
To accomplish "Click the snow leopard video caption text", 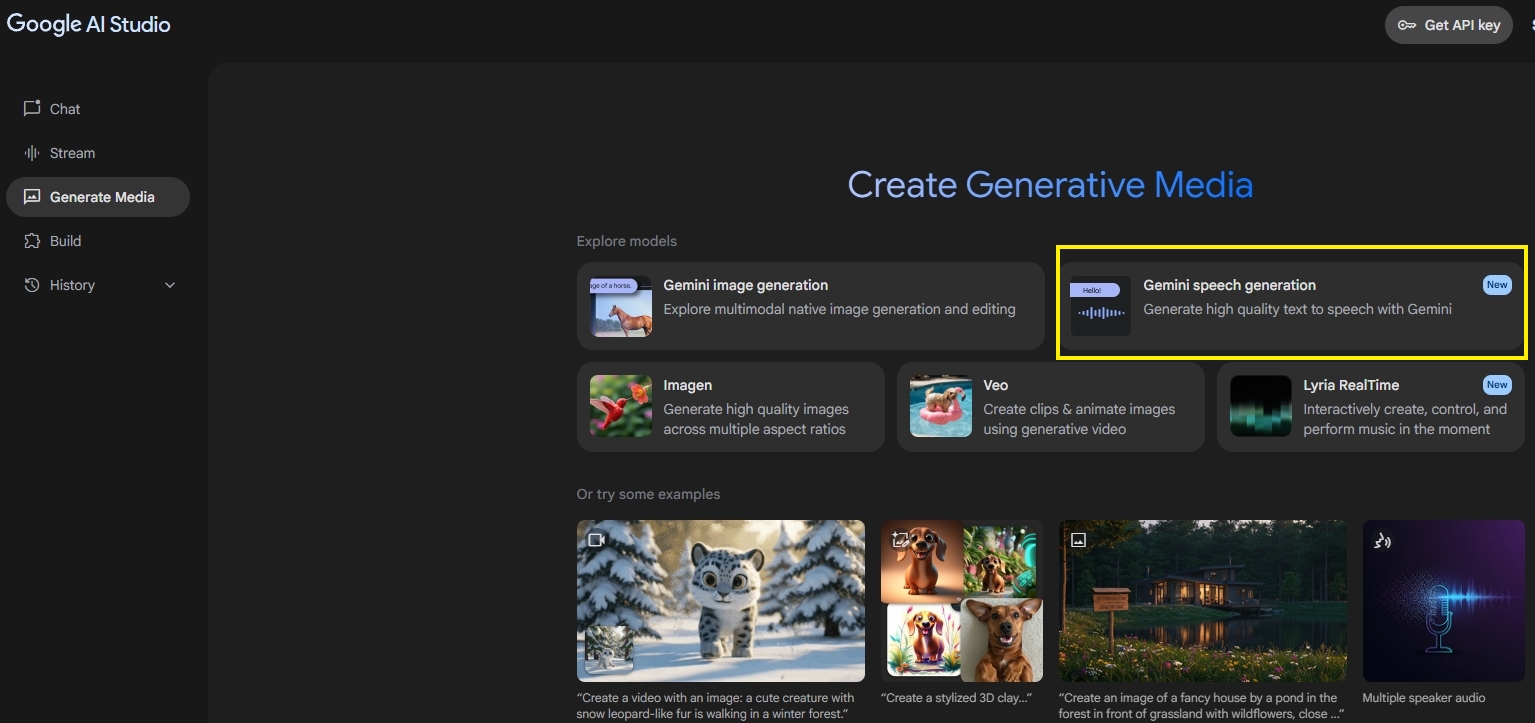I will tap(716, 706).
